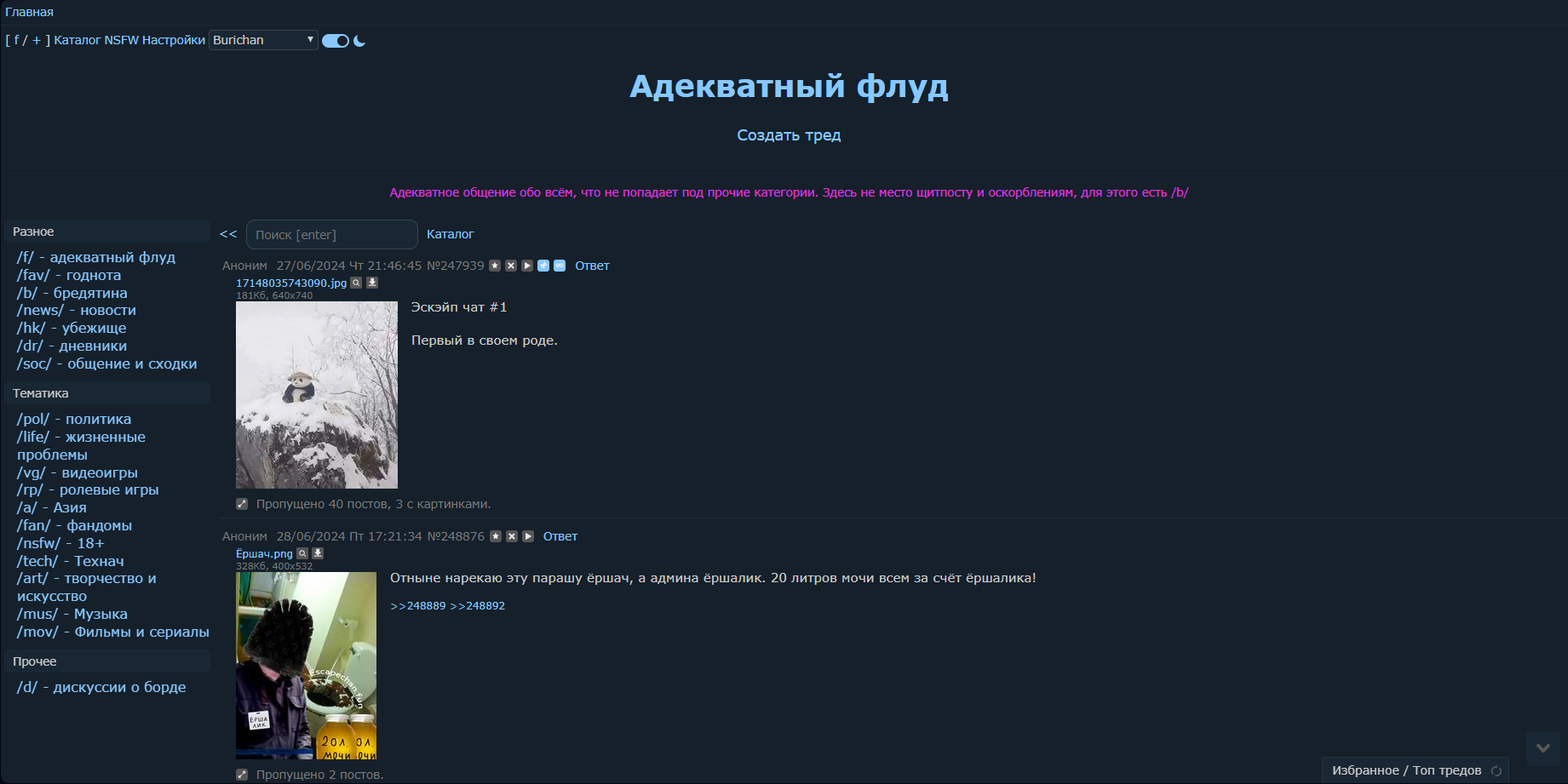Open the snowy panda image thumbnail
The width and height of the screenshot is (1568, 784).
317,395
